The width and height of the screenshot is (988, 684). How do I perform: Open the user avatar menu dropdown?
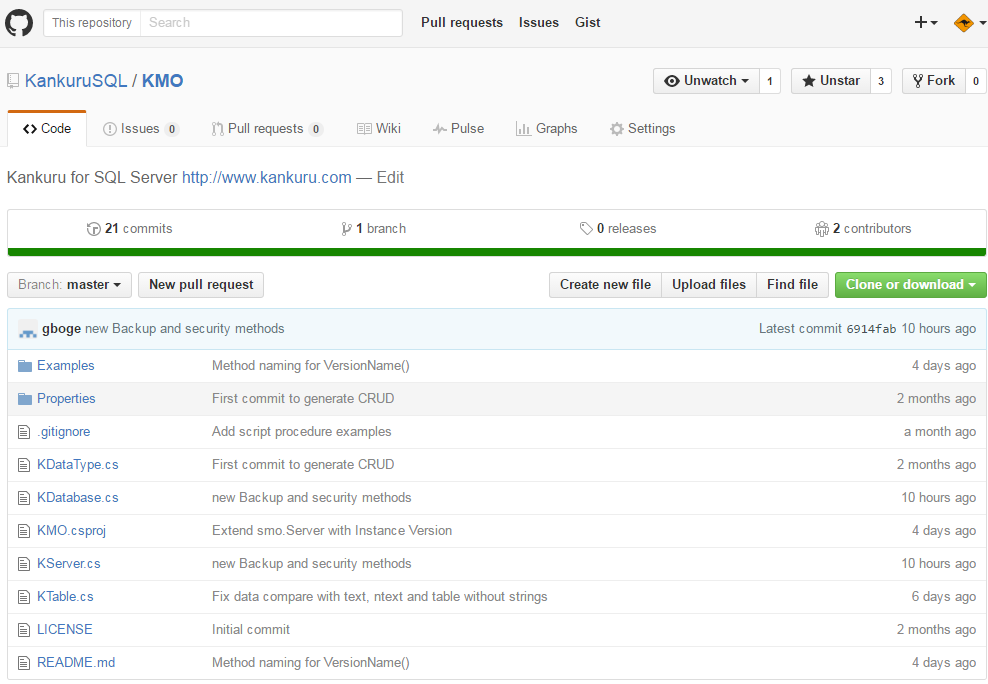[970, 23]
